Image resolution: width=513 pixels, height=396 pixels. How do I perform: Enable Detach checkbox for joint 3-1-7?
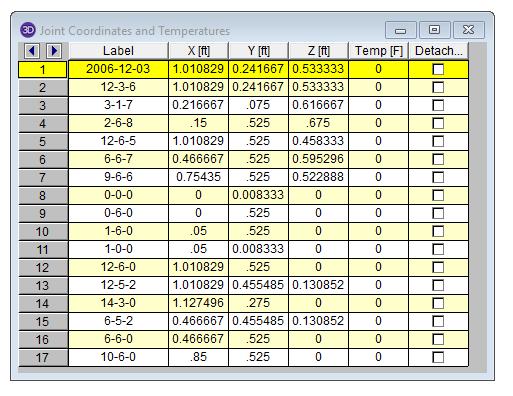(x=438, y=105)
